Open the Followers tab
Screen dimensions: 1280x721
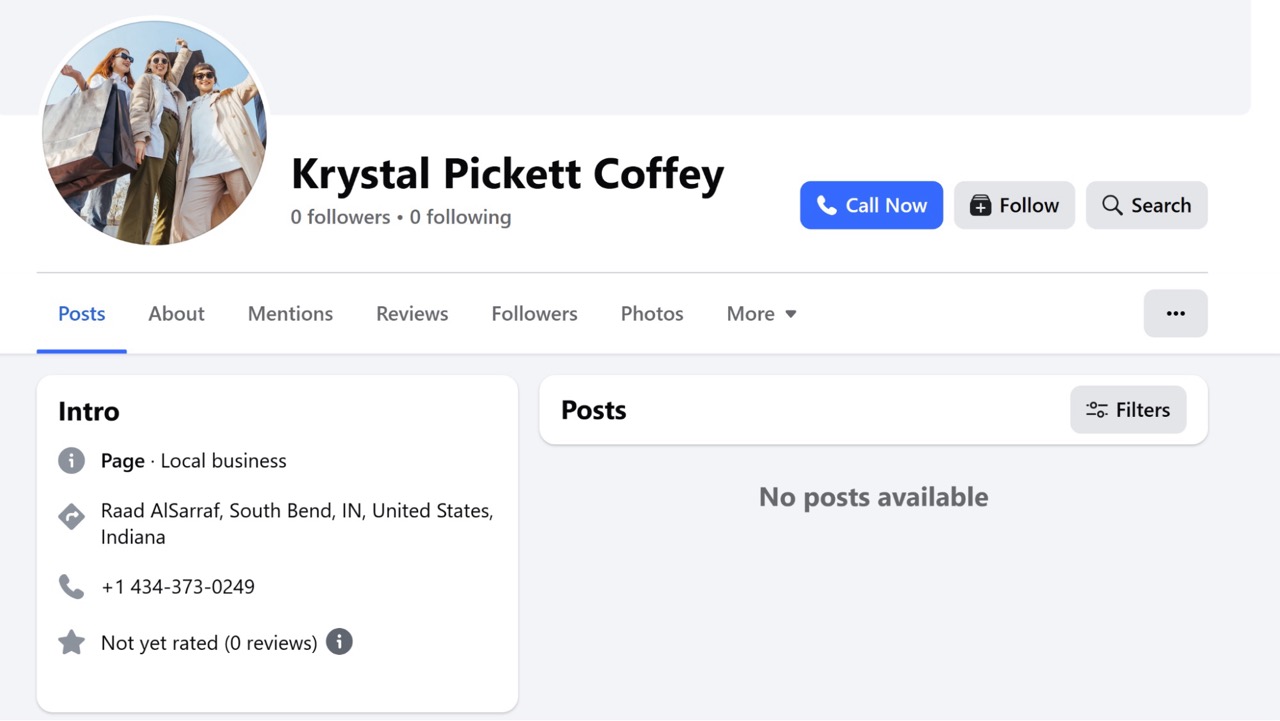tap(534, 314)
